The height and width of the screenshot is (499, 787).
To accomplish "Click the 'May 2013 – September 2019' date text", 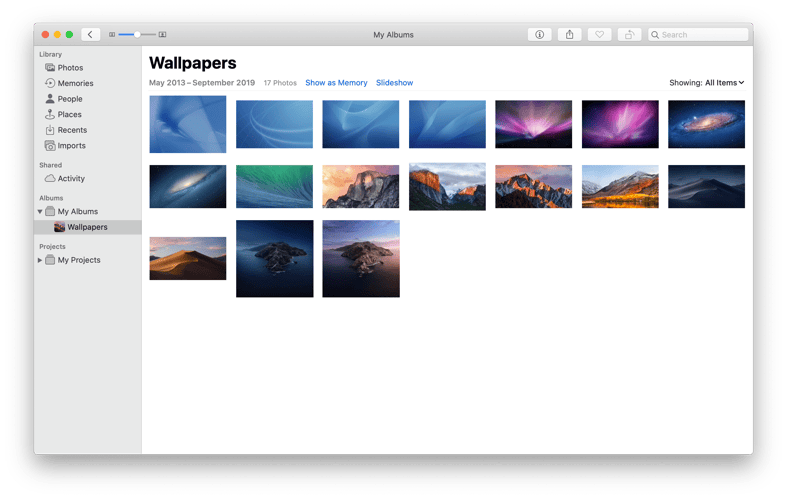I will 202,83.
